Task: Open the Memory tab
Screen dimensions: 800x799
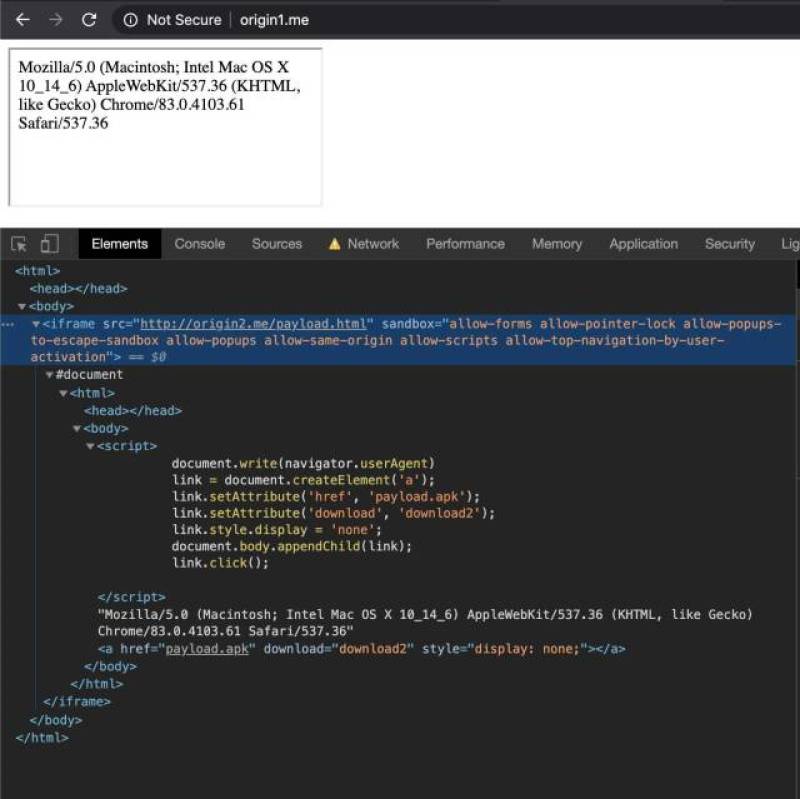Action: click(x=557, y=244)
